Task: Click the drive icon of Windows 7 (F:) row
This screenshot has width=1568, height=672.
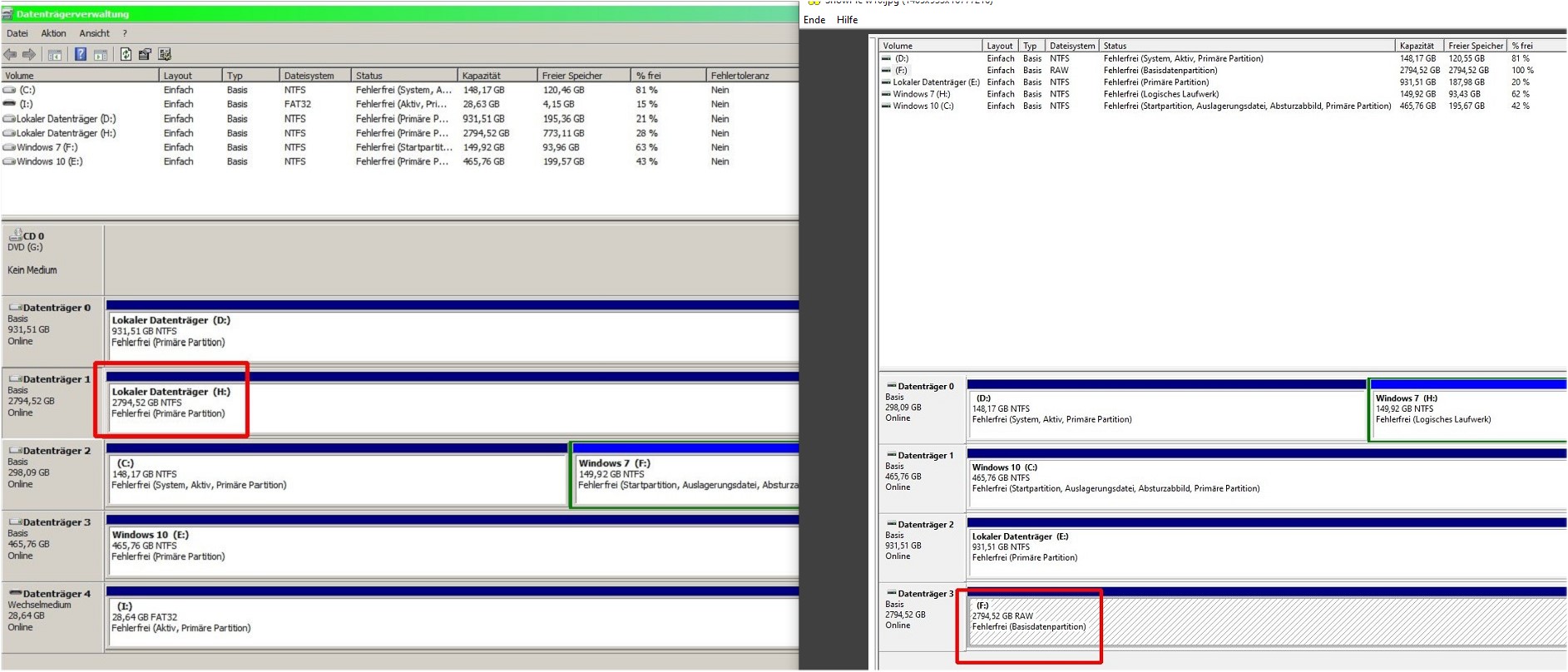Action: 10,147
